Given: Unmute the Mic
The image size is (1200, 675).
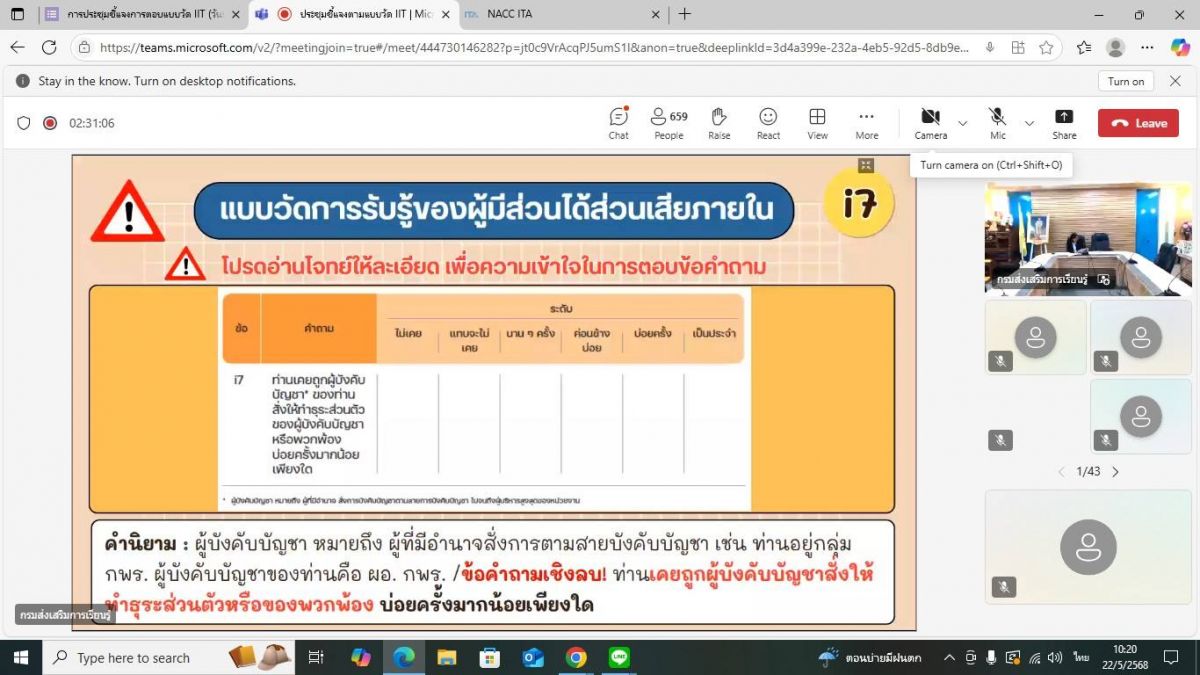Looking at the screenshot, I should [x=997, y=123].
